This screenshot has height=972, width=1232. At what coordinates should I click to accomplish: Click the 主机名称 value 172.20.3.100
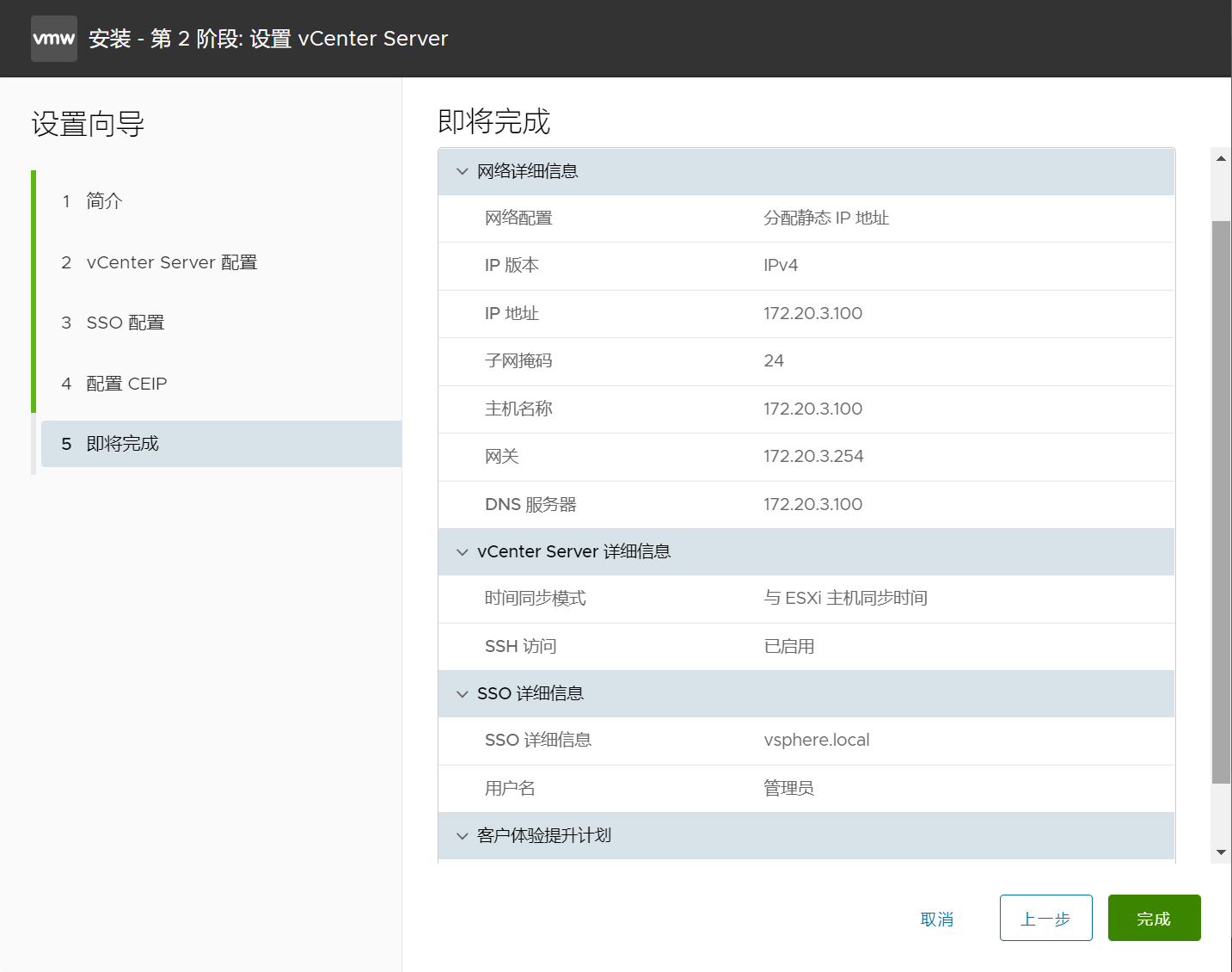[x=813, y=409]
